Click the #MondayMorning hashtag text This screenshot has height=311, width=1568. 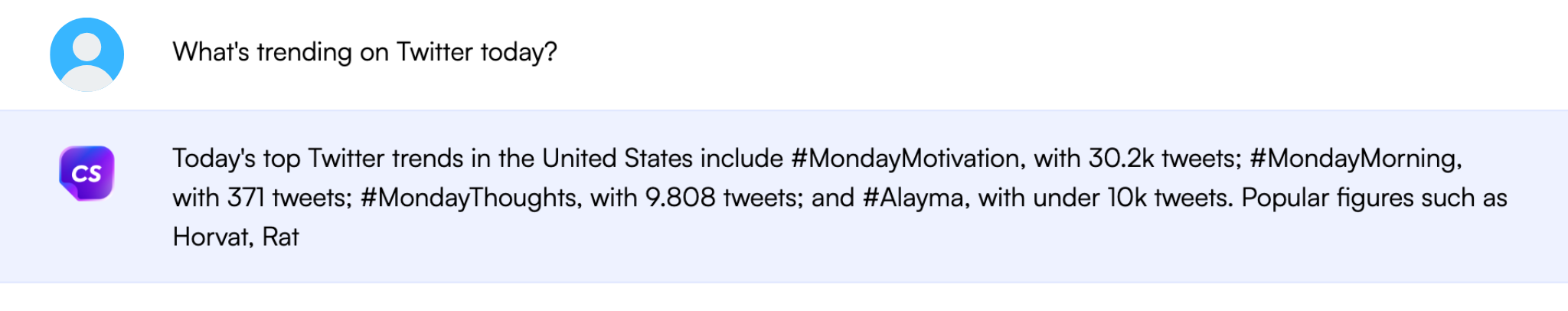(1354, 159)
